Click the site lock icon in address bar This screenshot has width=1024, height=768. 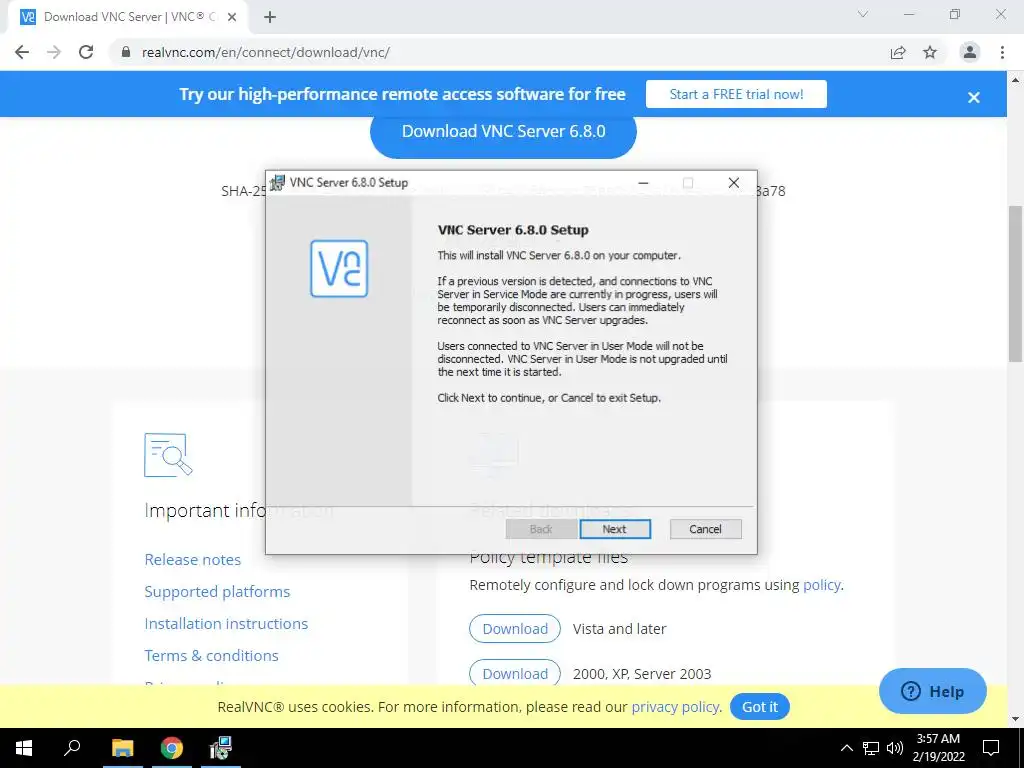[126, 52]
